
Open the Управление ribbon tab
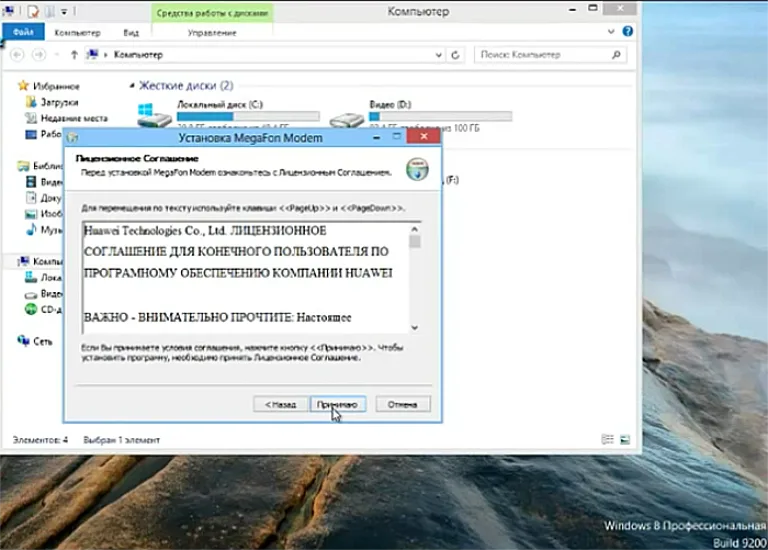click(x=212, y=33)
